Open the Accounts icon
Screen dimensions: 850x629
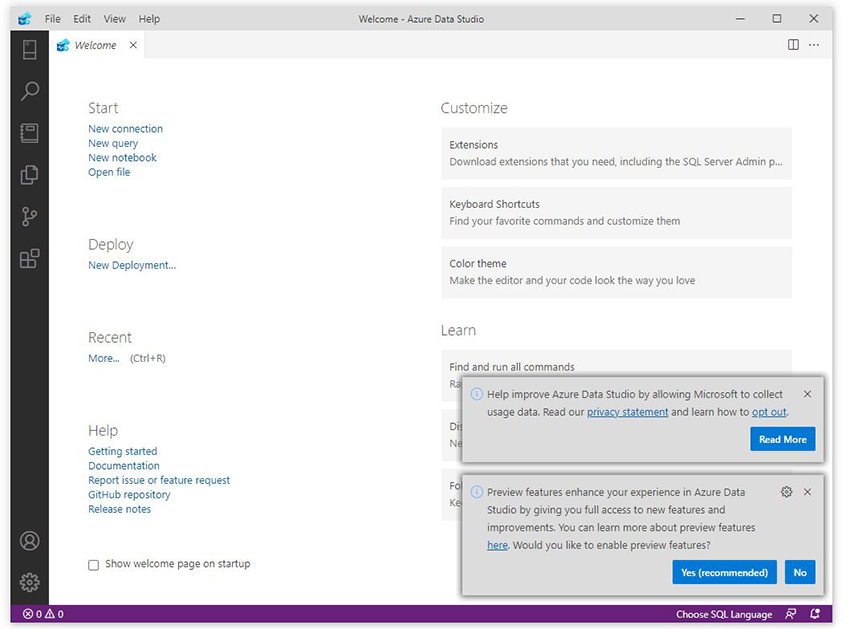tap(30, 541)
